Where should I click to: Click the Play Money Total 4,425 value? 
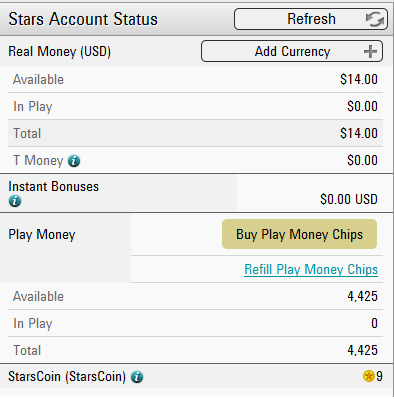click(363, 350)
